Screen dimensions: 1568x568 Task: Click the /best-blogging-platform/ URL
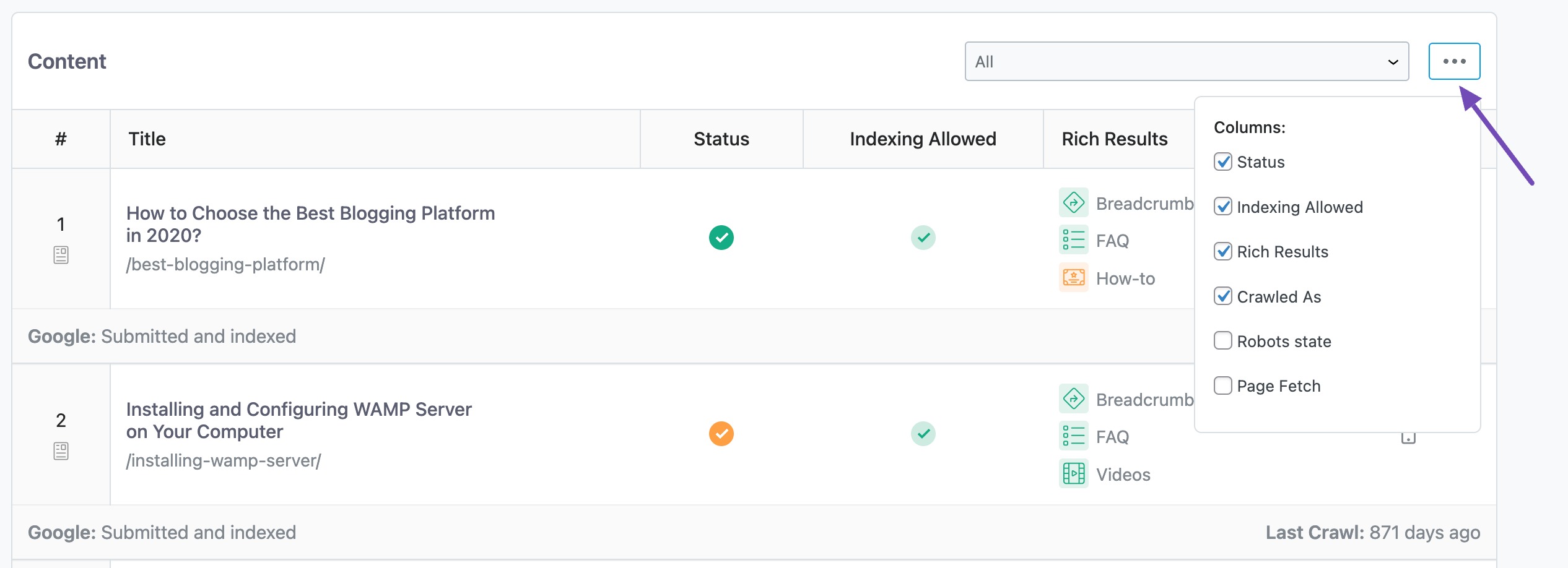pyautogui.click(x=225, y=265)
